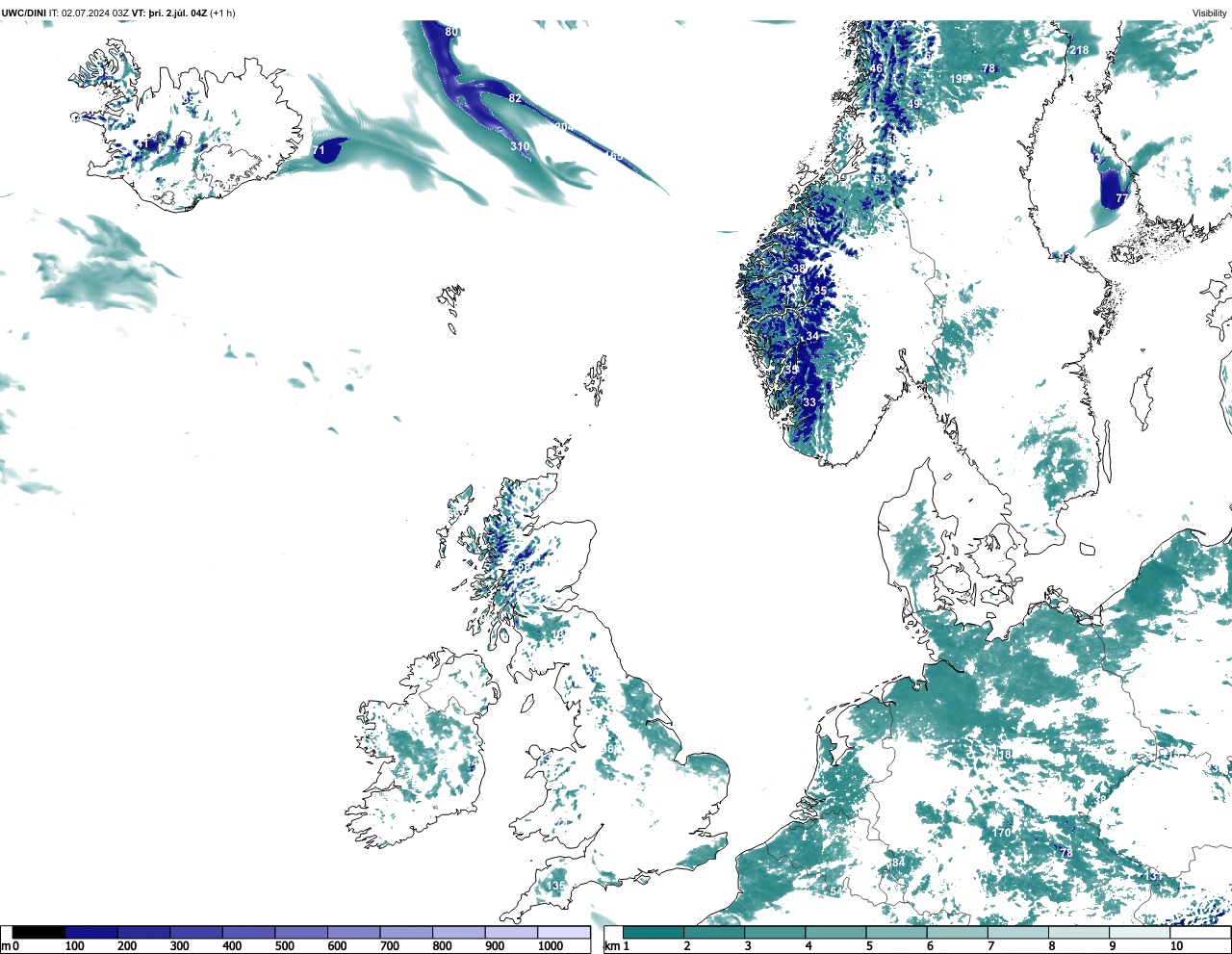Screen dimensions: 1232x954
Task: Click the '18' value over northern Germany
Action: 1006,755
